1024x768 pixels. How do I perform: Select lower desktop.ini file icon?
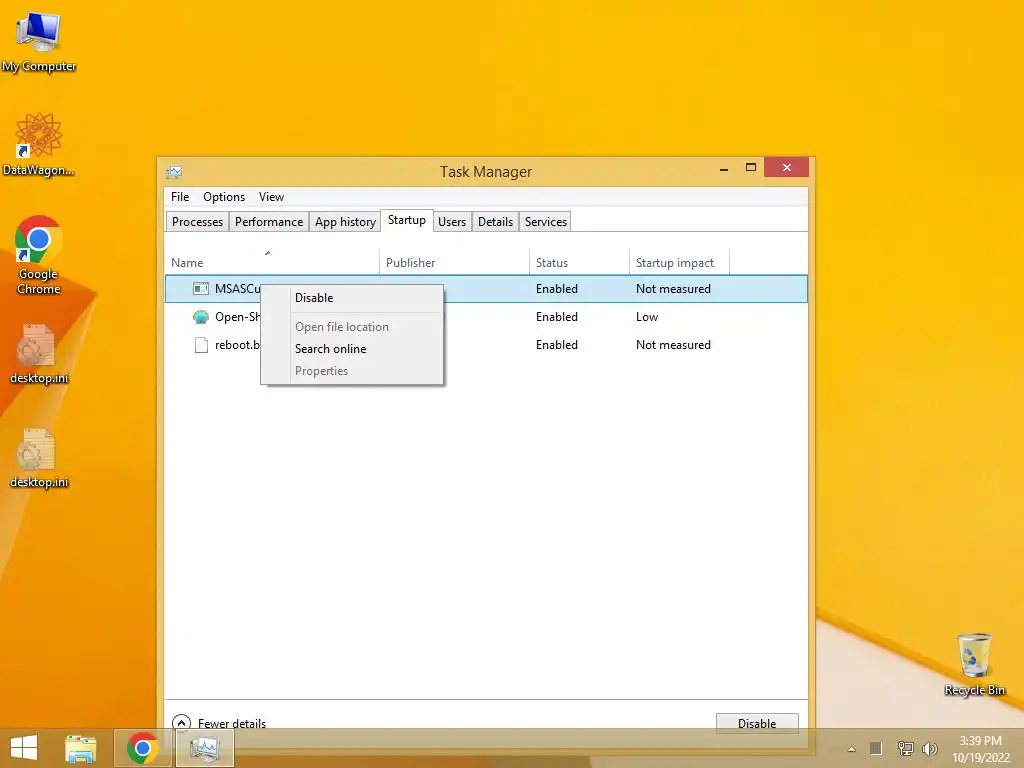tap(39, 458)
